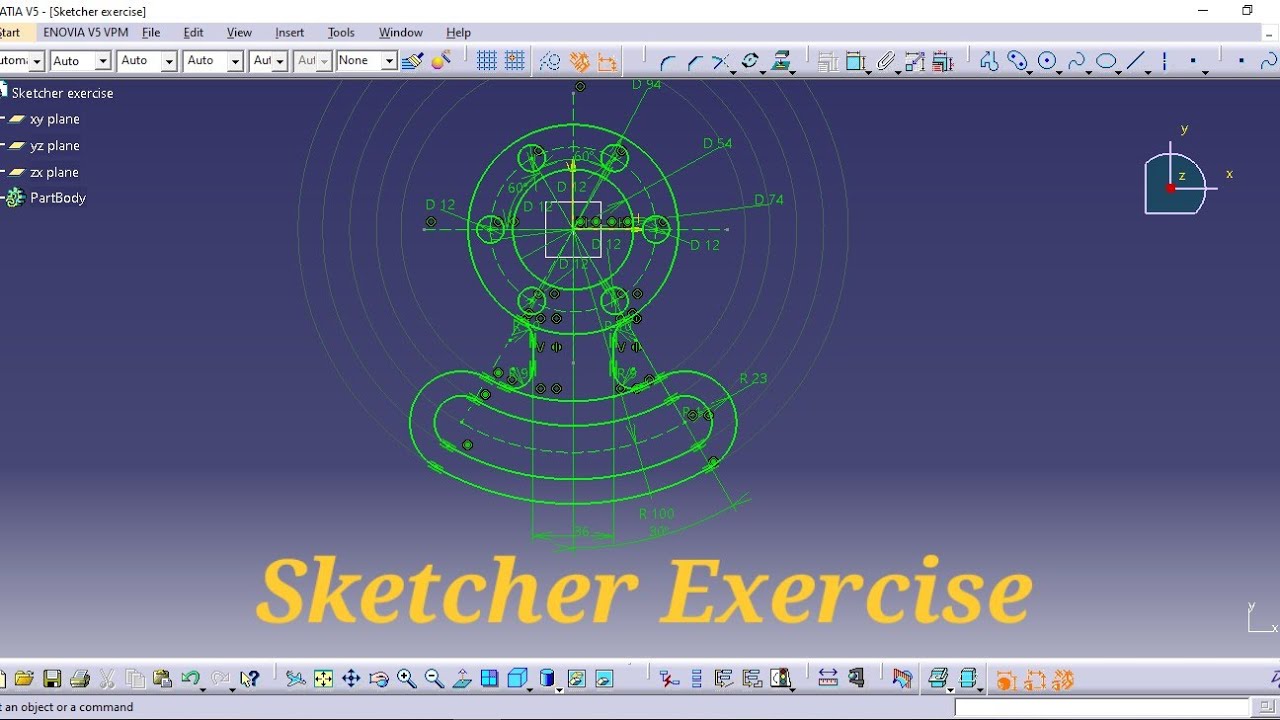Open the third Auto dropdown

click(x=236, y=61)
